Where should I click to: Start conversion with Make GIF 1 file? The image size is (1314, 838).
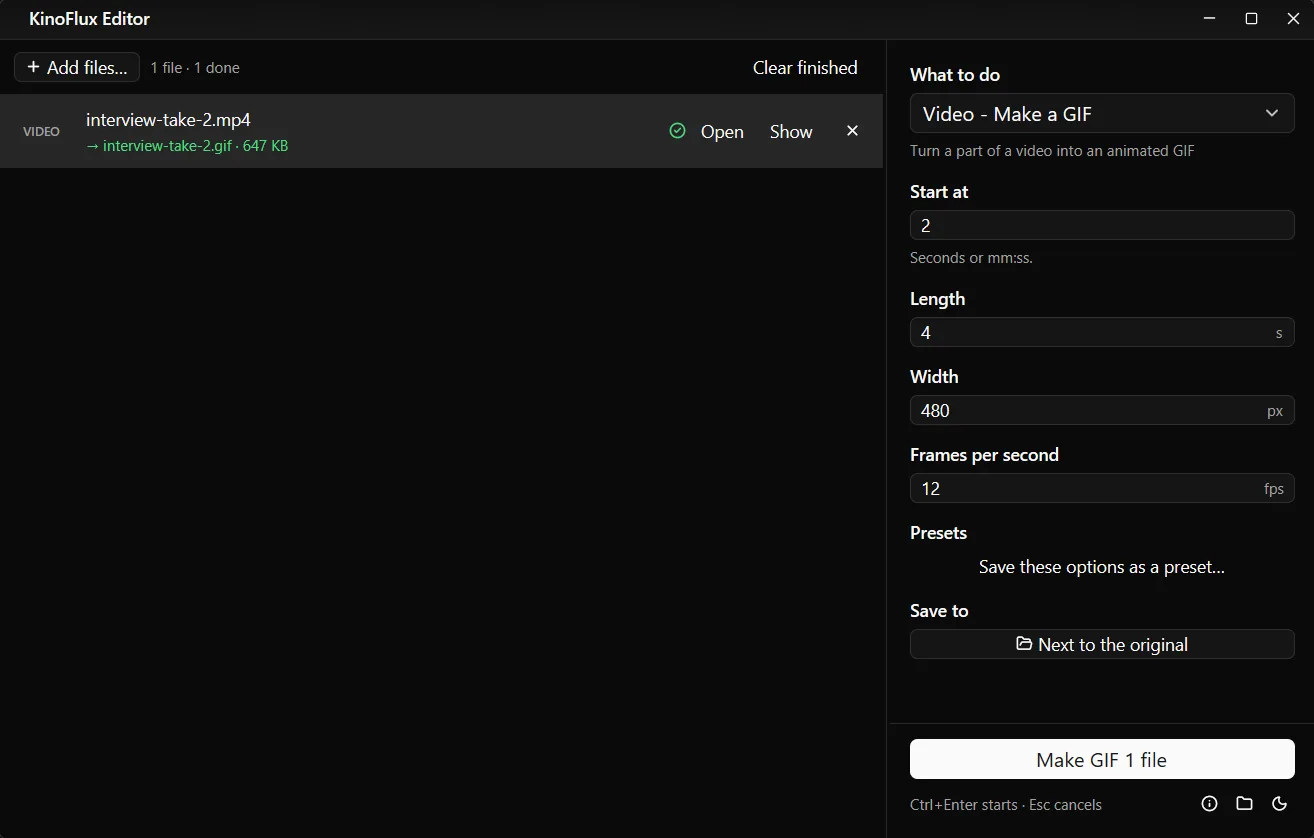coord(1102,759)
